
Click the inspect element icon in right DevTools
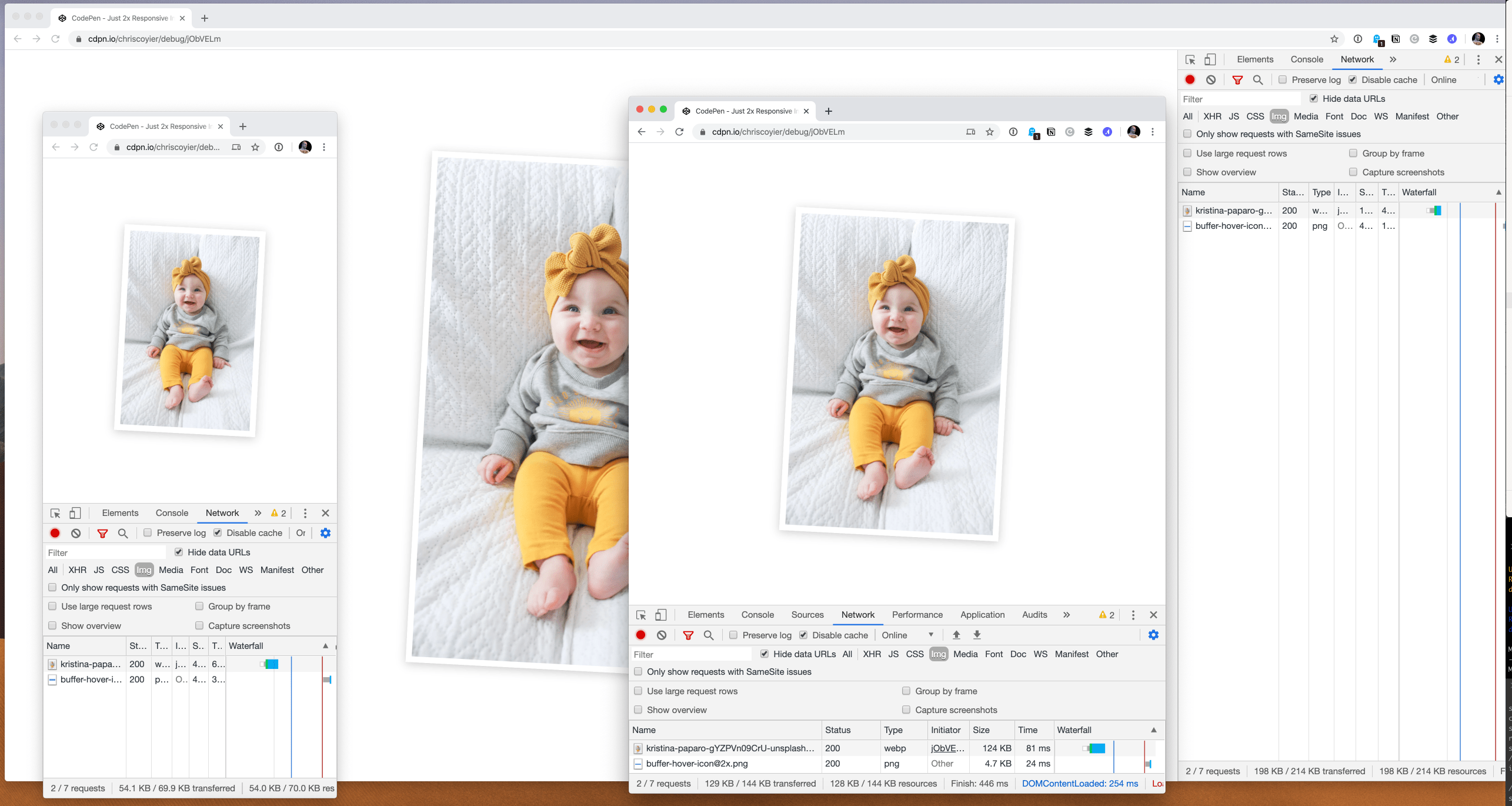pos(1190,59)
